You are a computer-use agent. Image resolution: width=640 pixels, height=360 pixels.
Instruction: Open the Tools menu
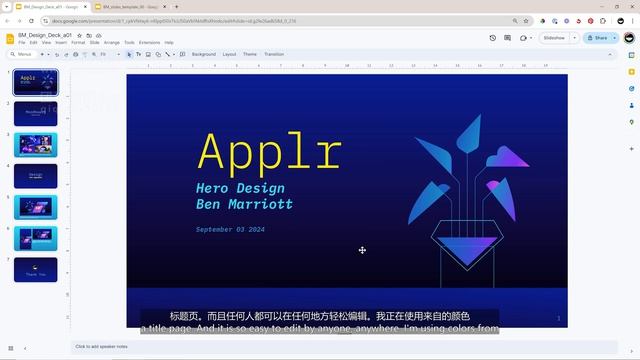[x=129, y=42]
